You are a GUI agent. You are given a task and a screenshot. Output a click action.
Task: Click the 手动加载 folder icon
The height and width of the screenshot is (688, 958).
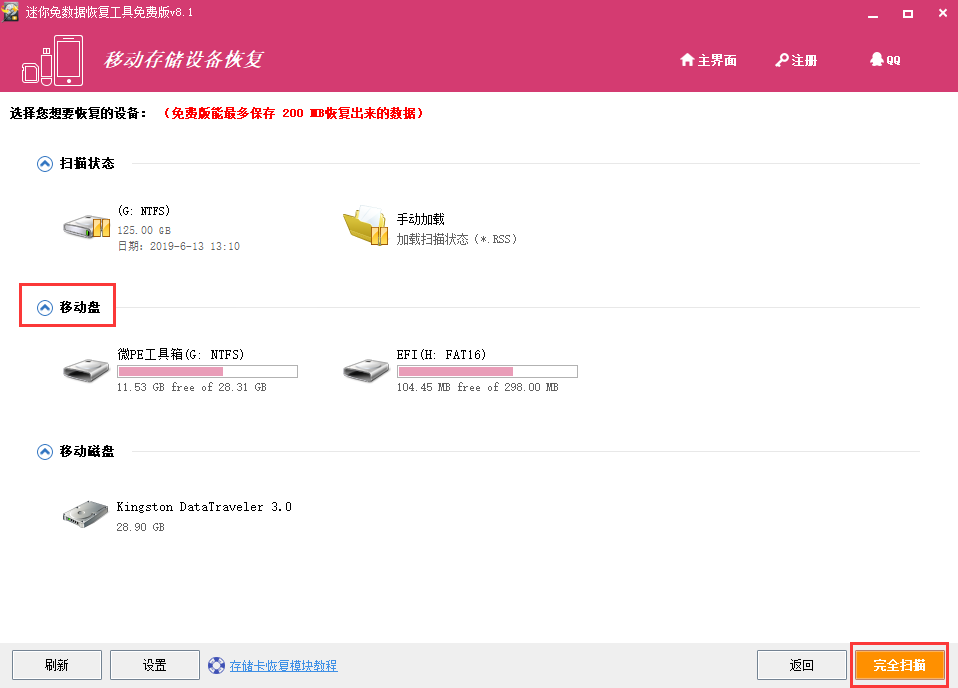tap(365, 225)
